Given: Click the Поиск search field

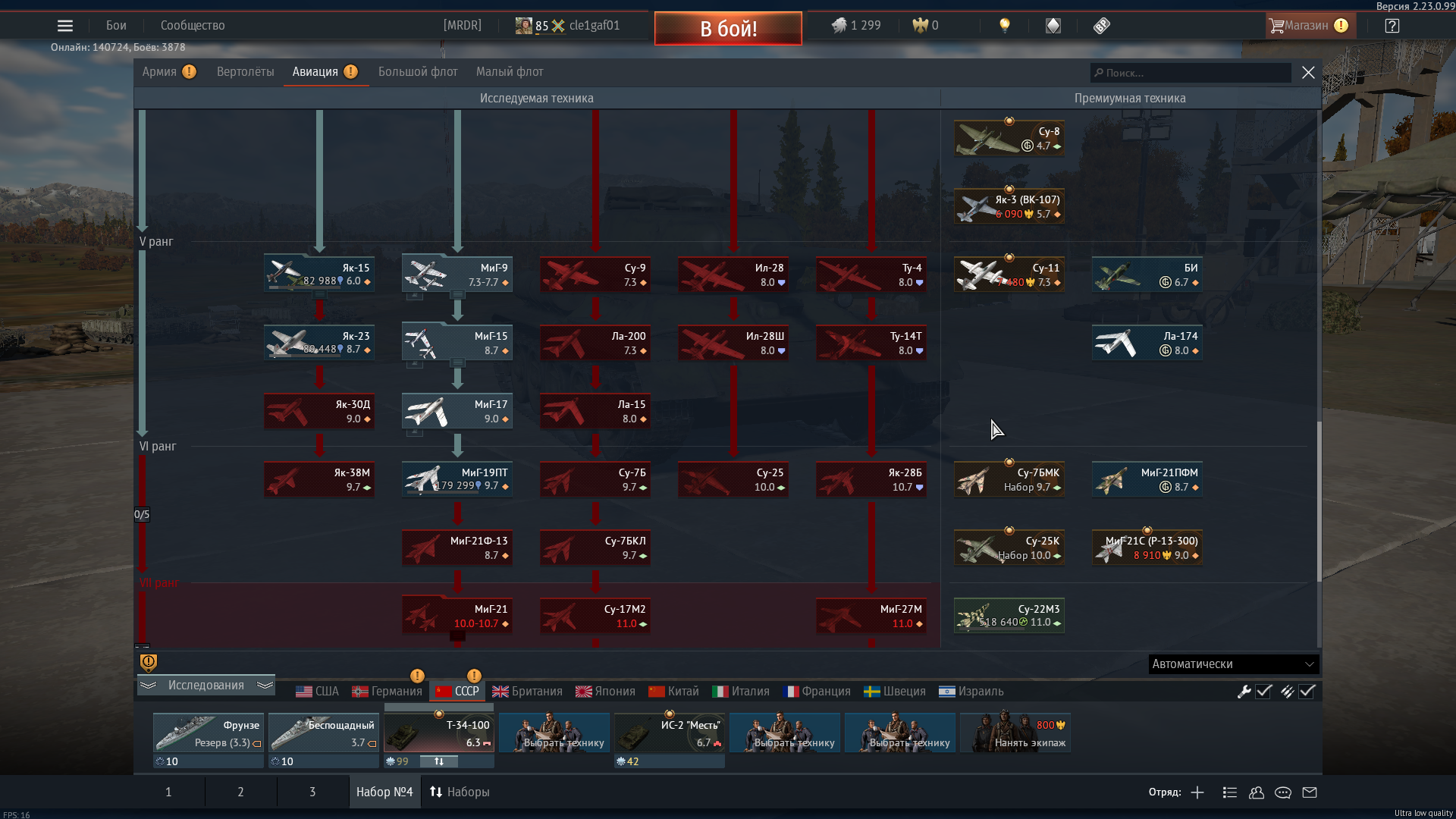Looking at the screenshot, I should [x=1191, y=73].
